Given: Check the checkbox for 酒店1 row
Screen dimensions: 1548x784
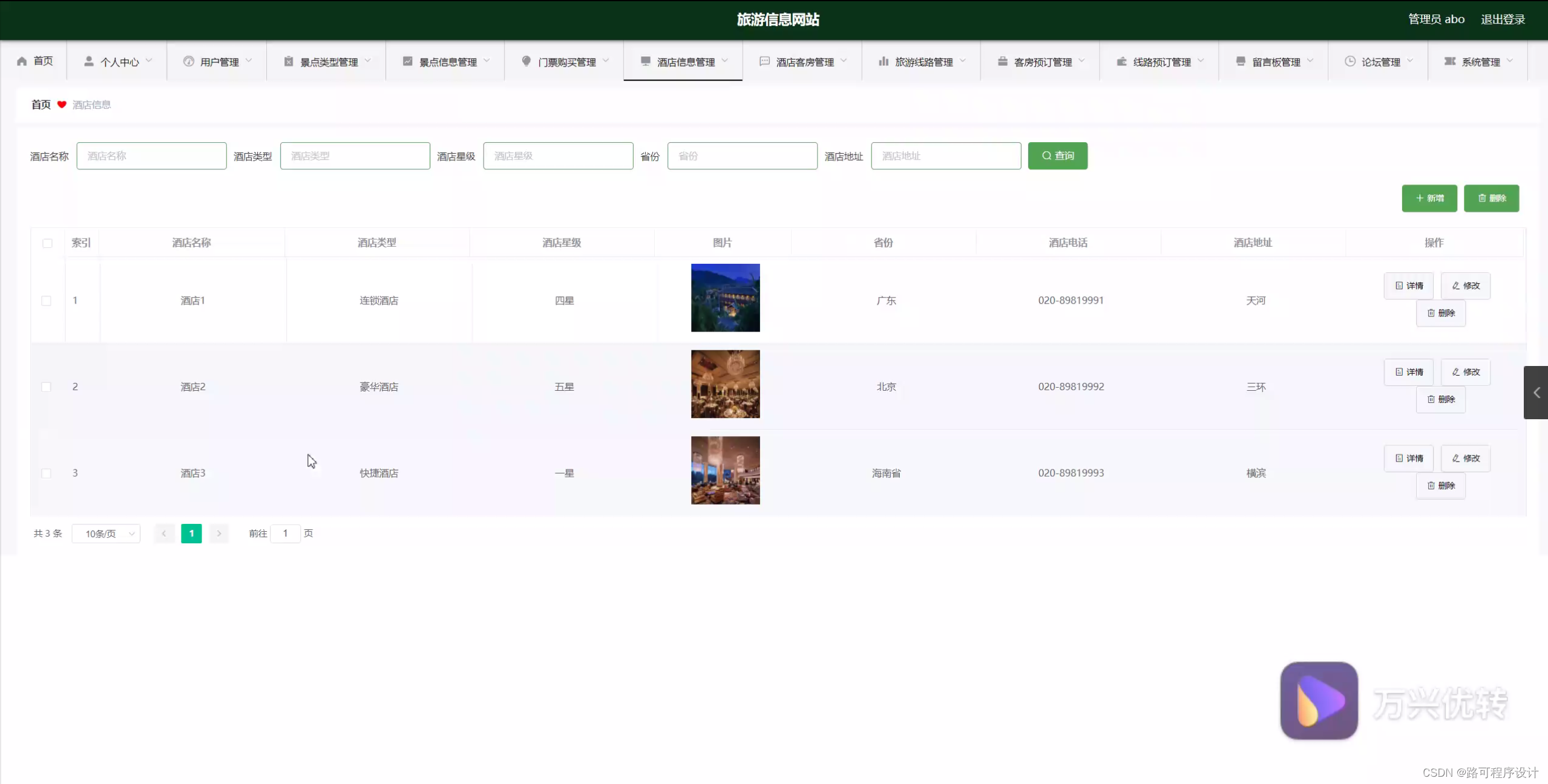Looking at the screenshot, I should [x=47, y=300].
